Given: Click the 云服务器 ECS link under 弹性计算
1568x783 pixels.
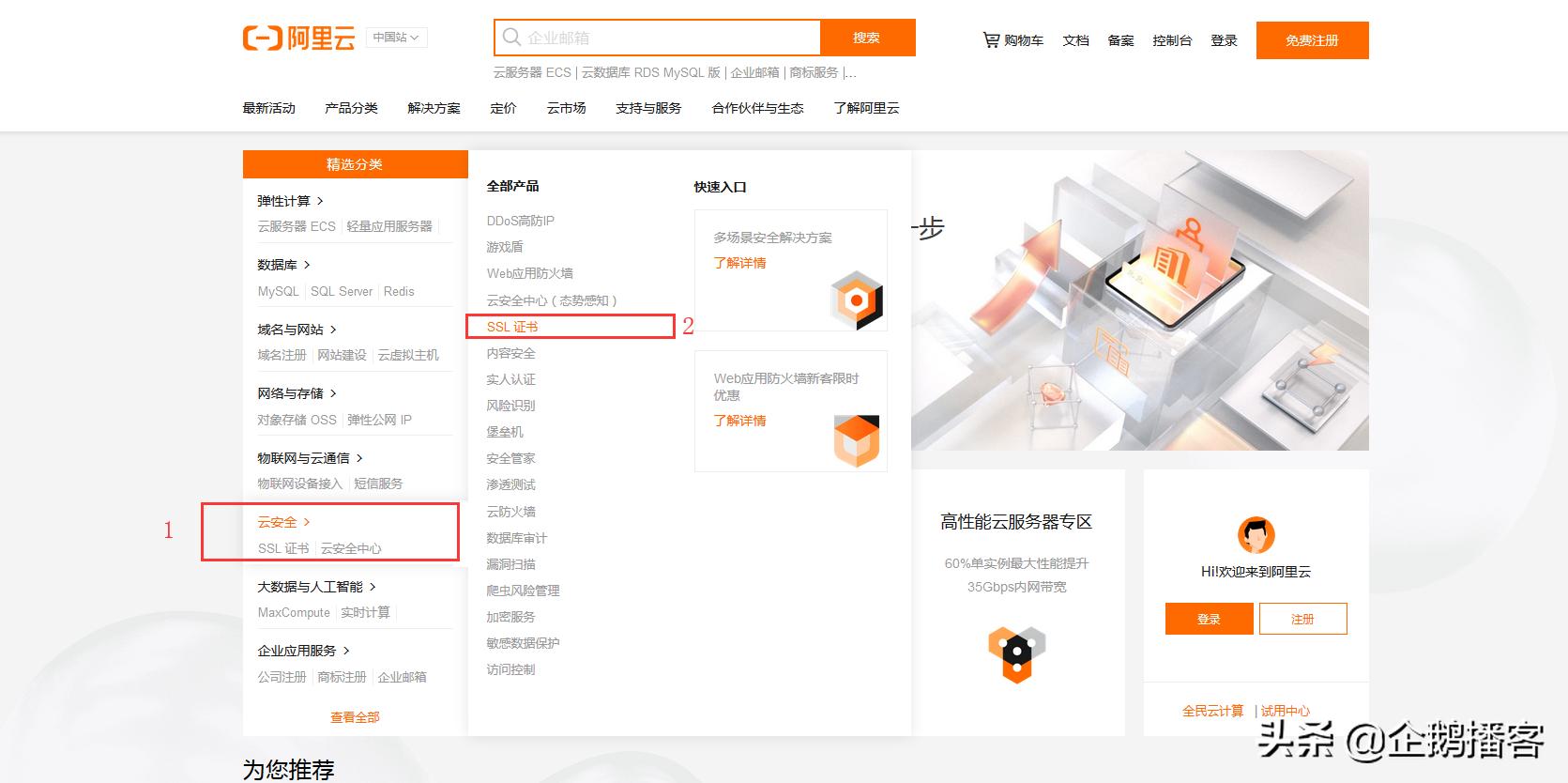Looking at the screenshot, I should [297, 226].
